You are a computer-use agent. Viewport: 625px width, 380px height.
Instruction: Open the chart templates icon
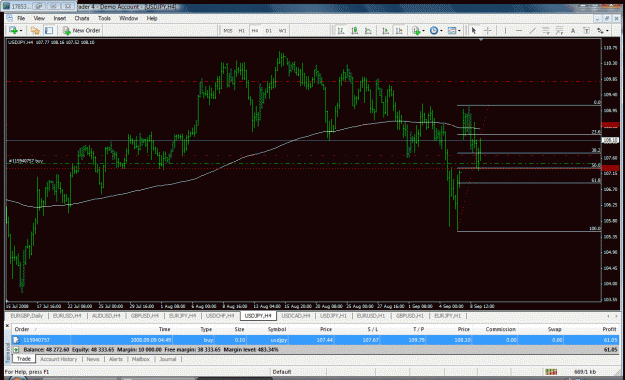tap(452, 31)
